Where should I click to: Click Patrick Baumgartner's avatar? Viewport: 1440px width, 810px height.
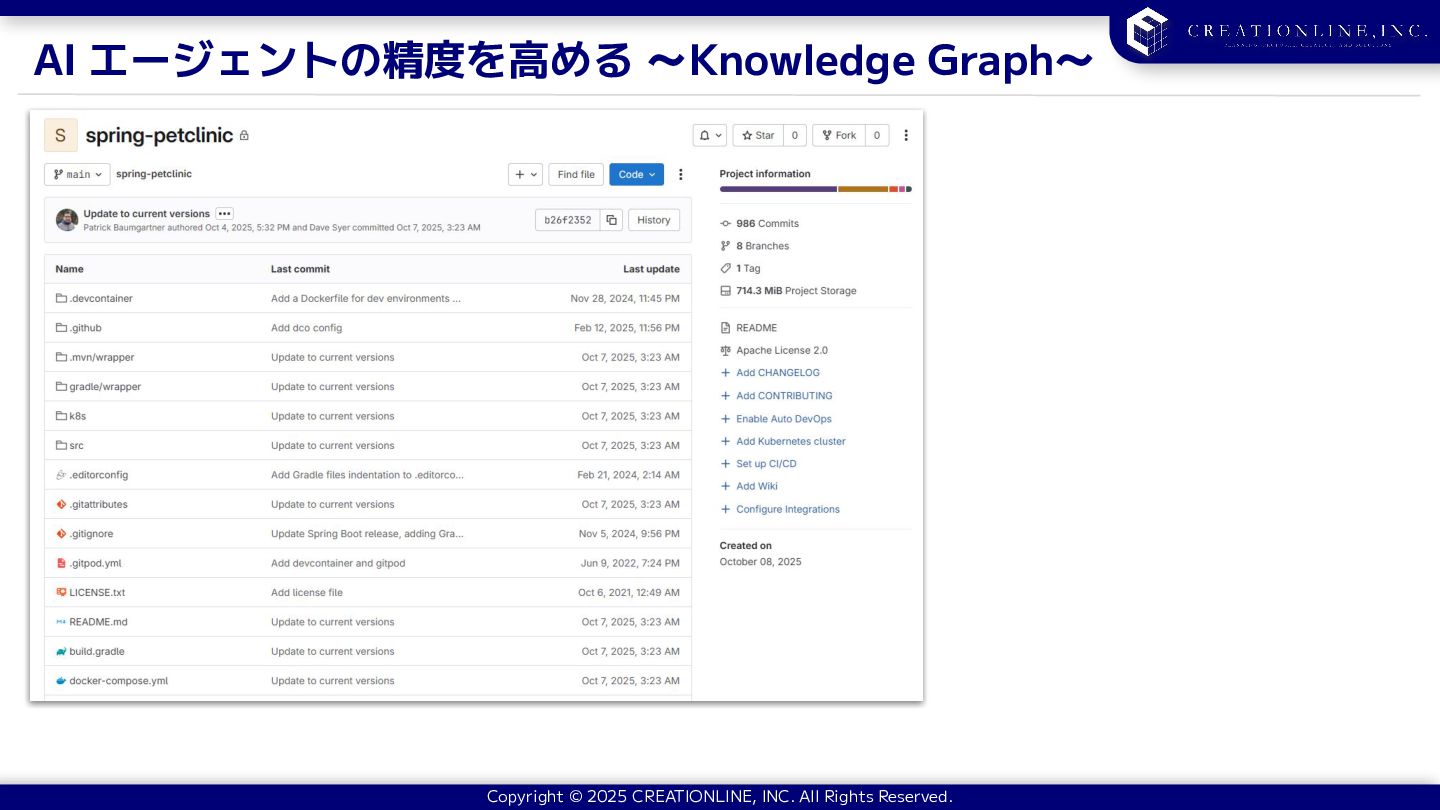(x=67, y=220)
